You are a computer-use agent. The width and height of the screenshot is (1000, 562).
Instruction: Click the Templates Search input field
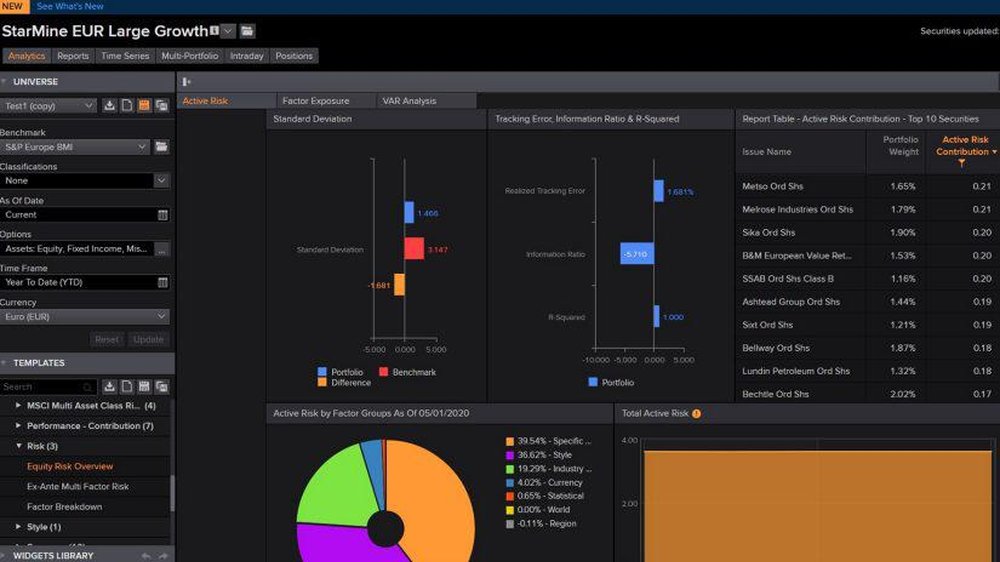pos(48,387)
